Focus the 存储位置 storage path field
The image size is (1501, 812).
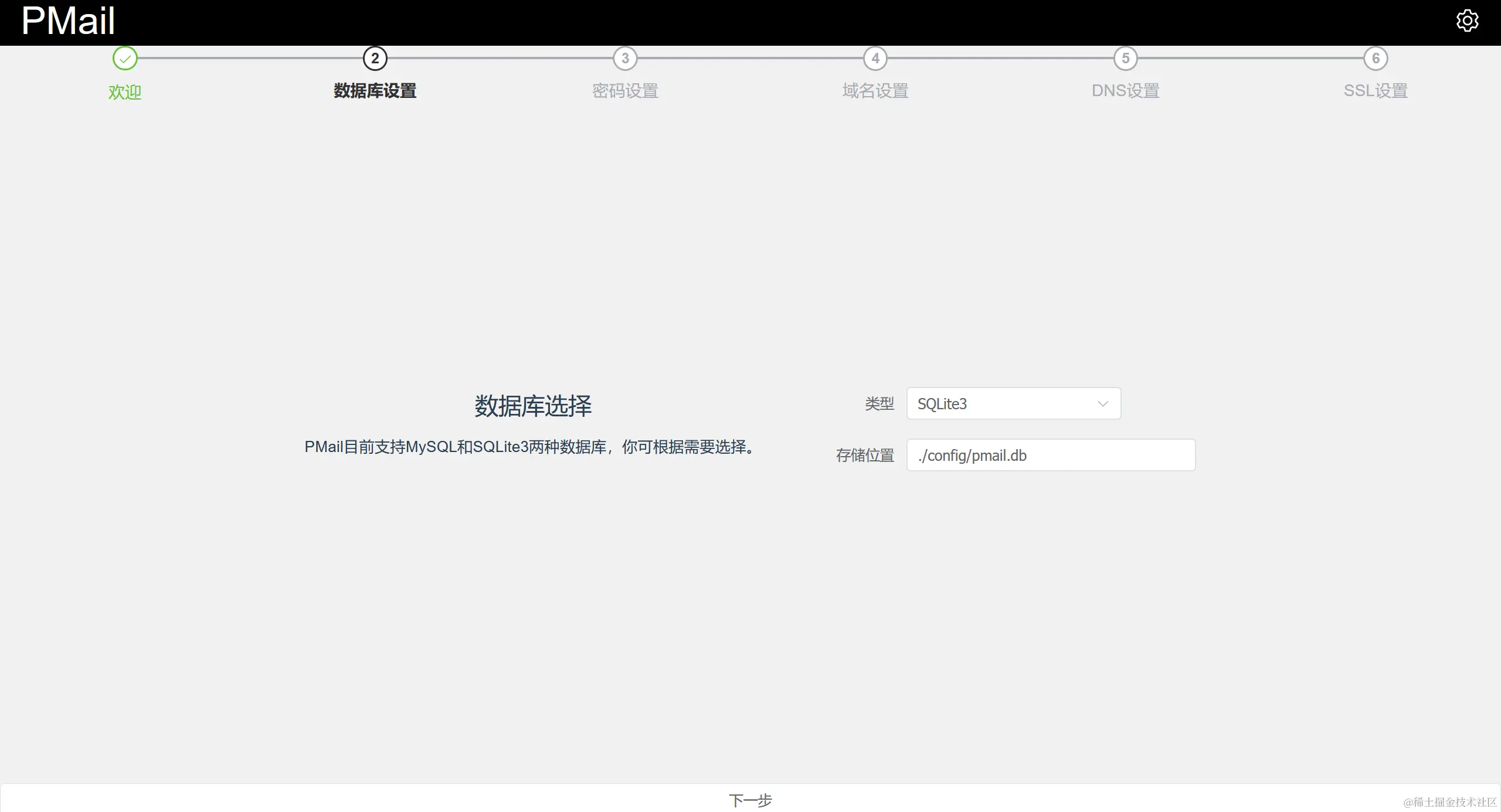1051,455
